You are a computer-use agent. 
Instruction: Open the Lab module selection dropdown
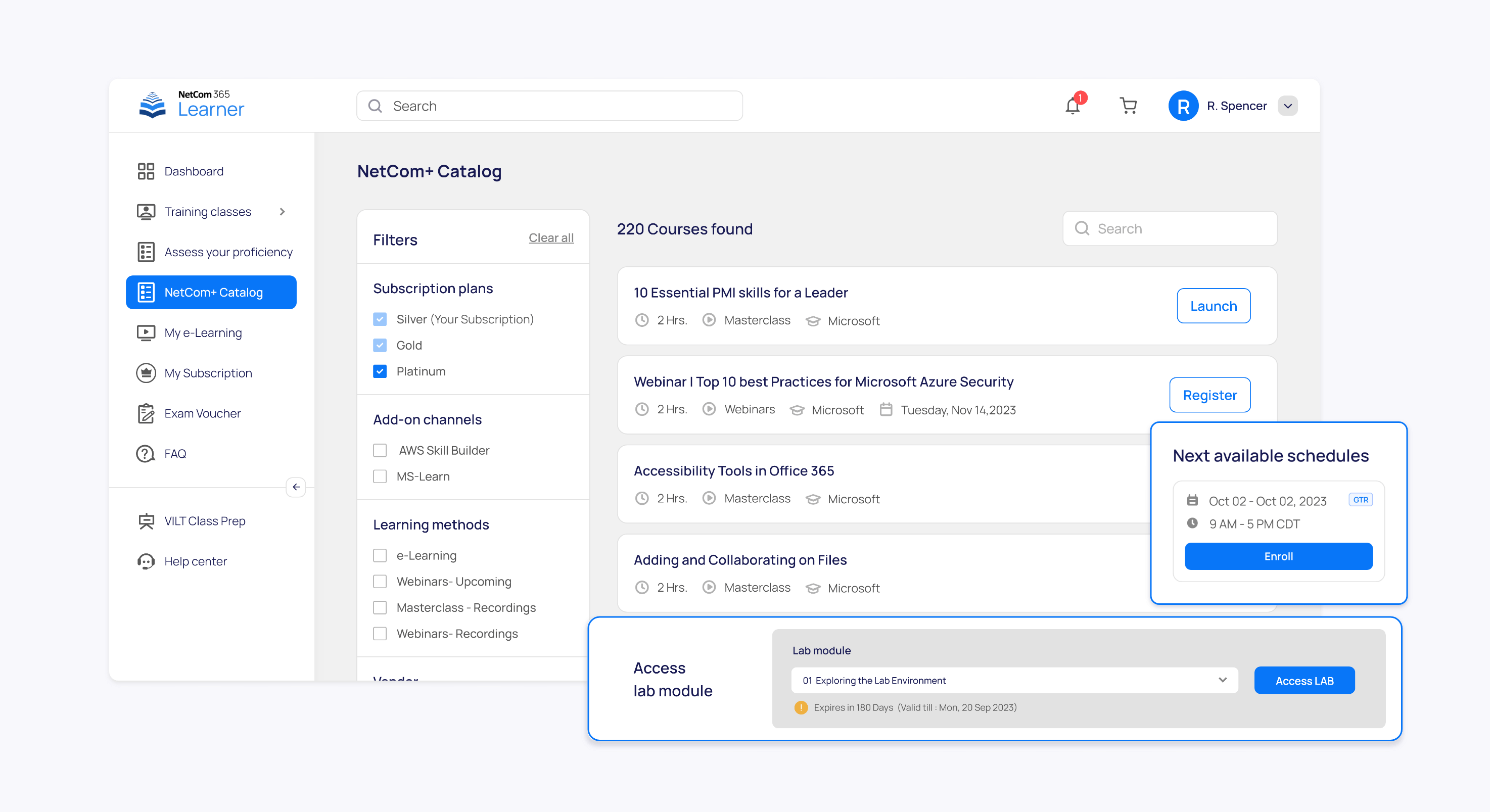point(1014,680)
